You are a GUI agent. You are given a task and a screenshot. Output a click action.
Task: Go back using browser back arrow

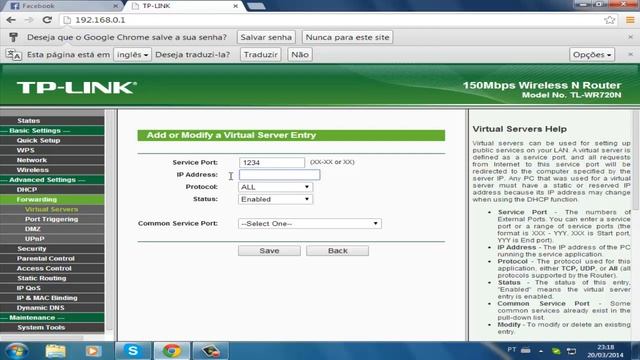(x=11, y=20)
